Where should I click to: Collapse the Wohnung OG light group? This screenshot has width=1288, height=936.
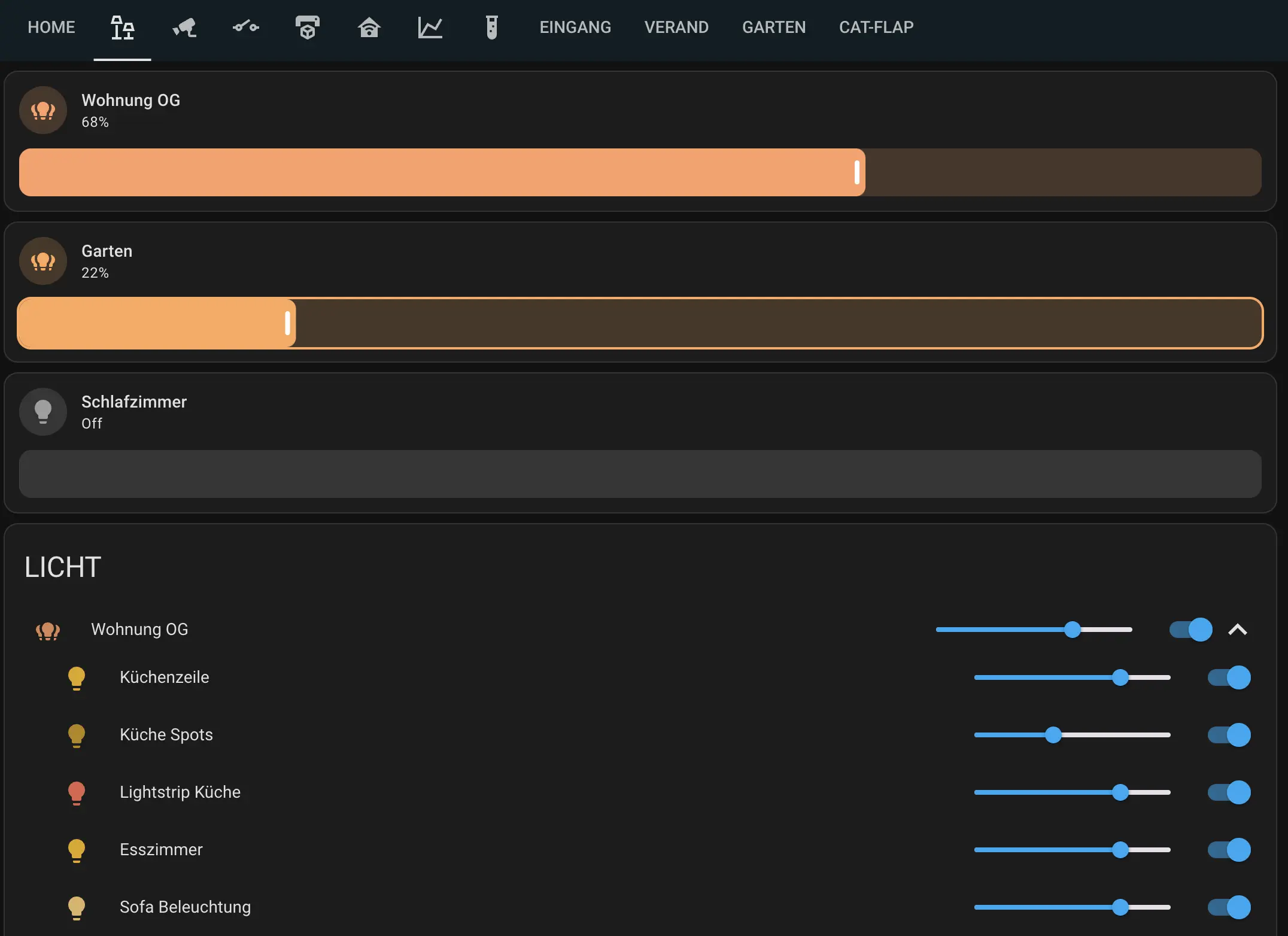coord(1238,630)
